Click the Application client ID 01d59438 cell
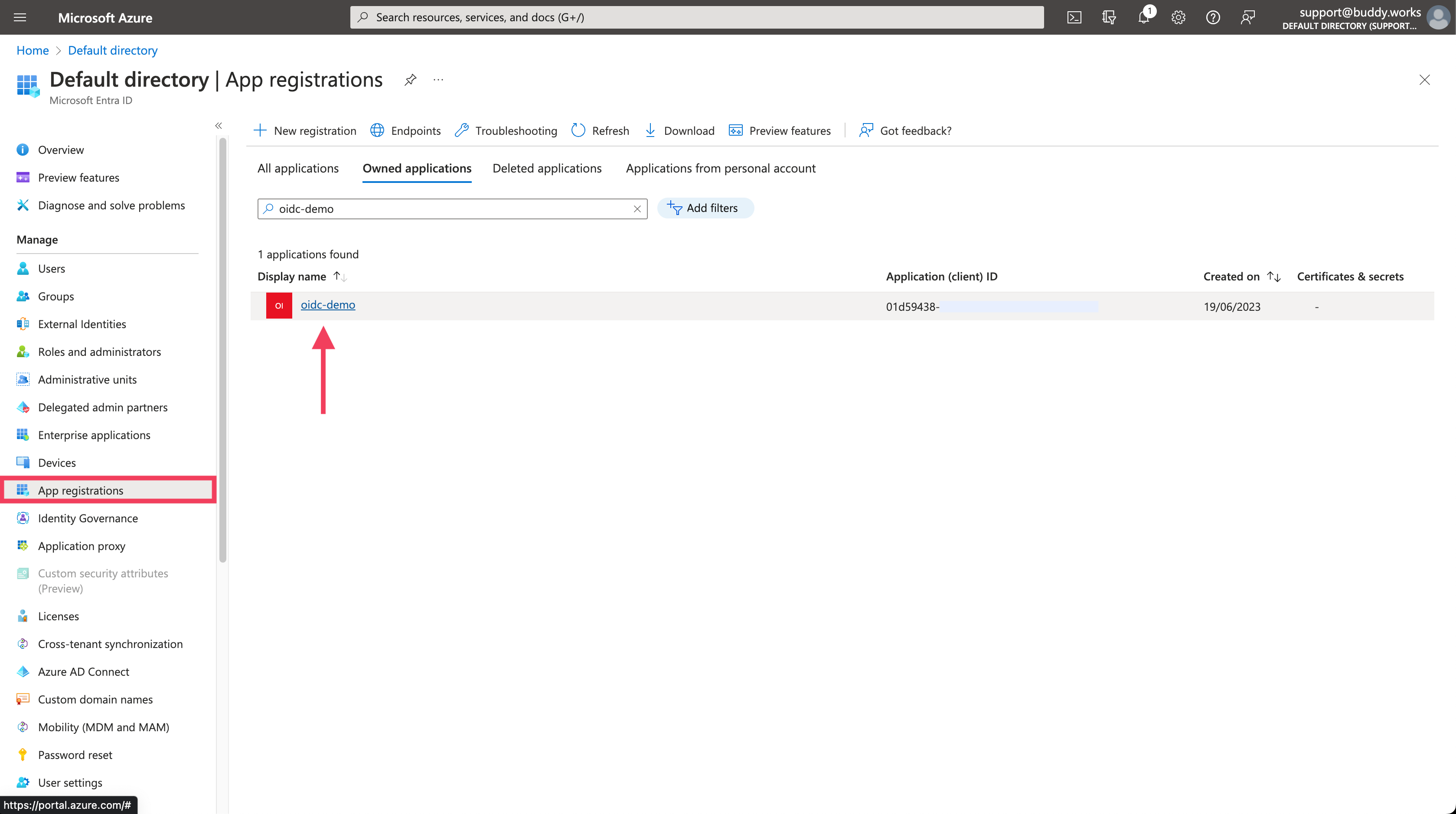This screenshot has width=1456, height=814. point(991,307)
